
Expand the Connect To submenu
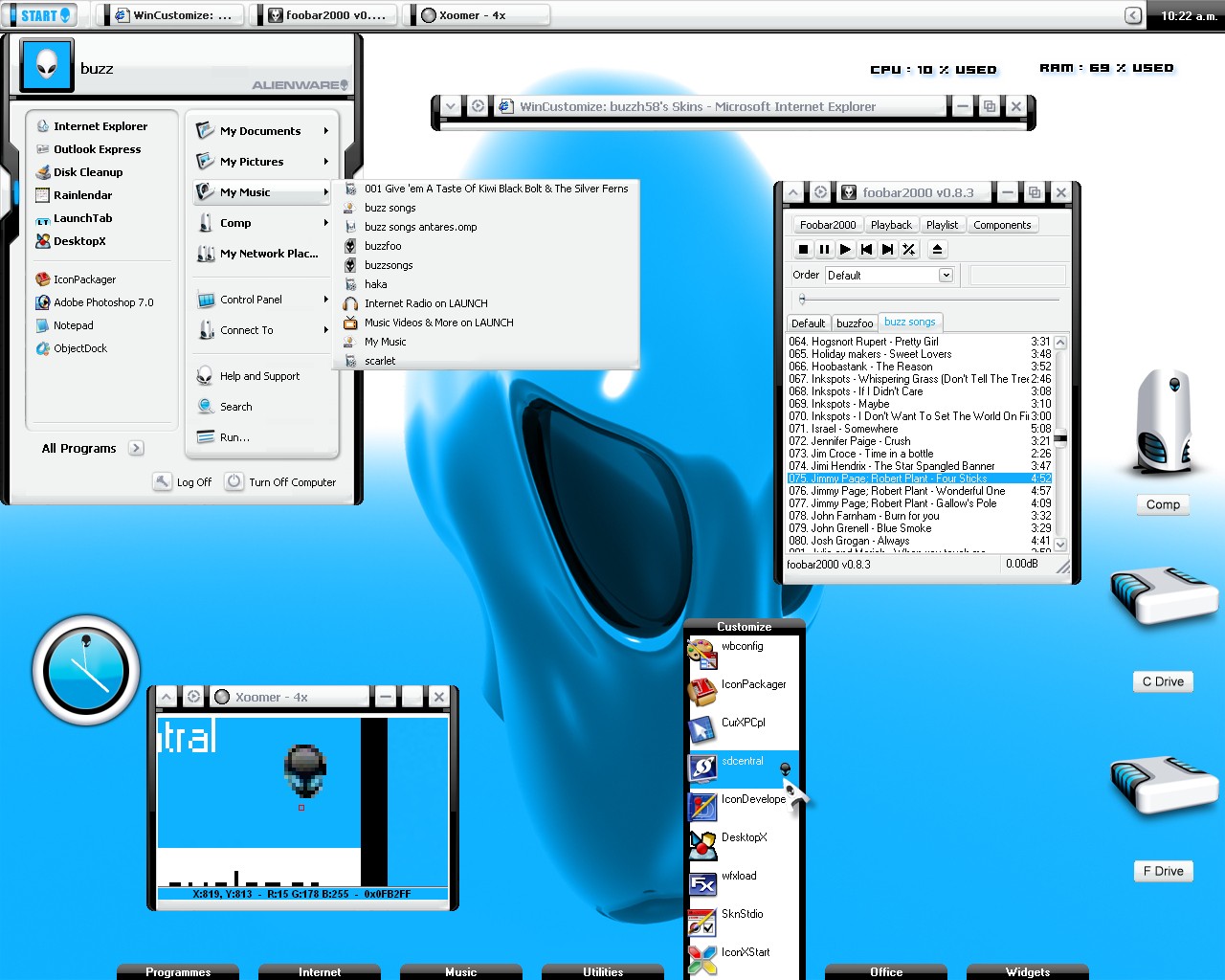click(x=325, y=330)
